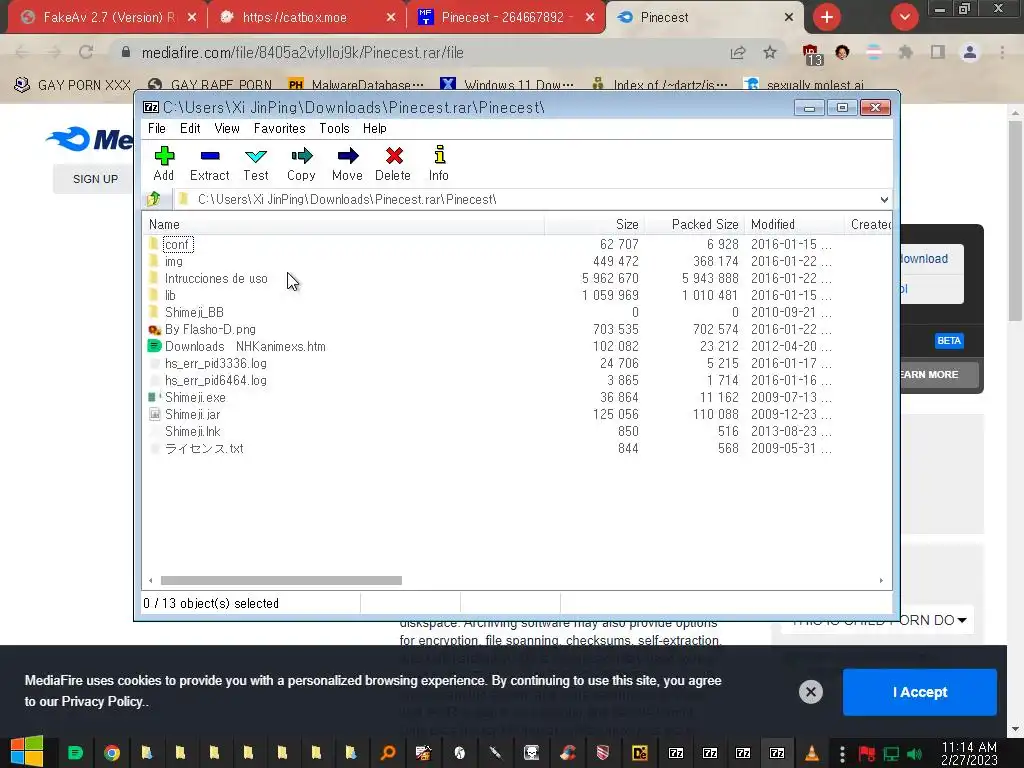Click the Move toolbar icon
This screenshot has height=768, width=1024.
pyautogui.click(x=347, y=163)
